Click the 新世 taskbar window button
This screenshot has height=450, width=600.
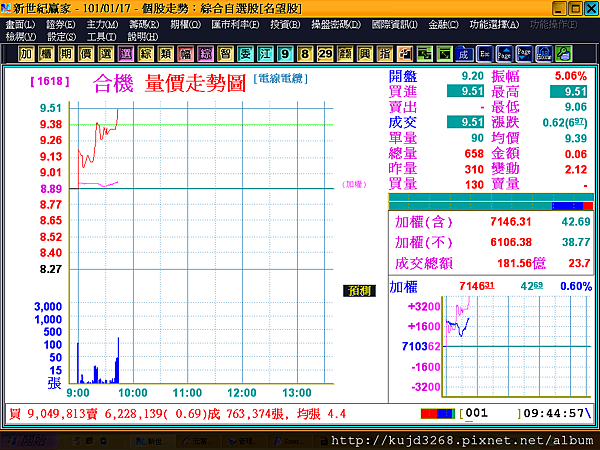click(152, 442)
